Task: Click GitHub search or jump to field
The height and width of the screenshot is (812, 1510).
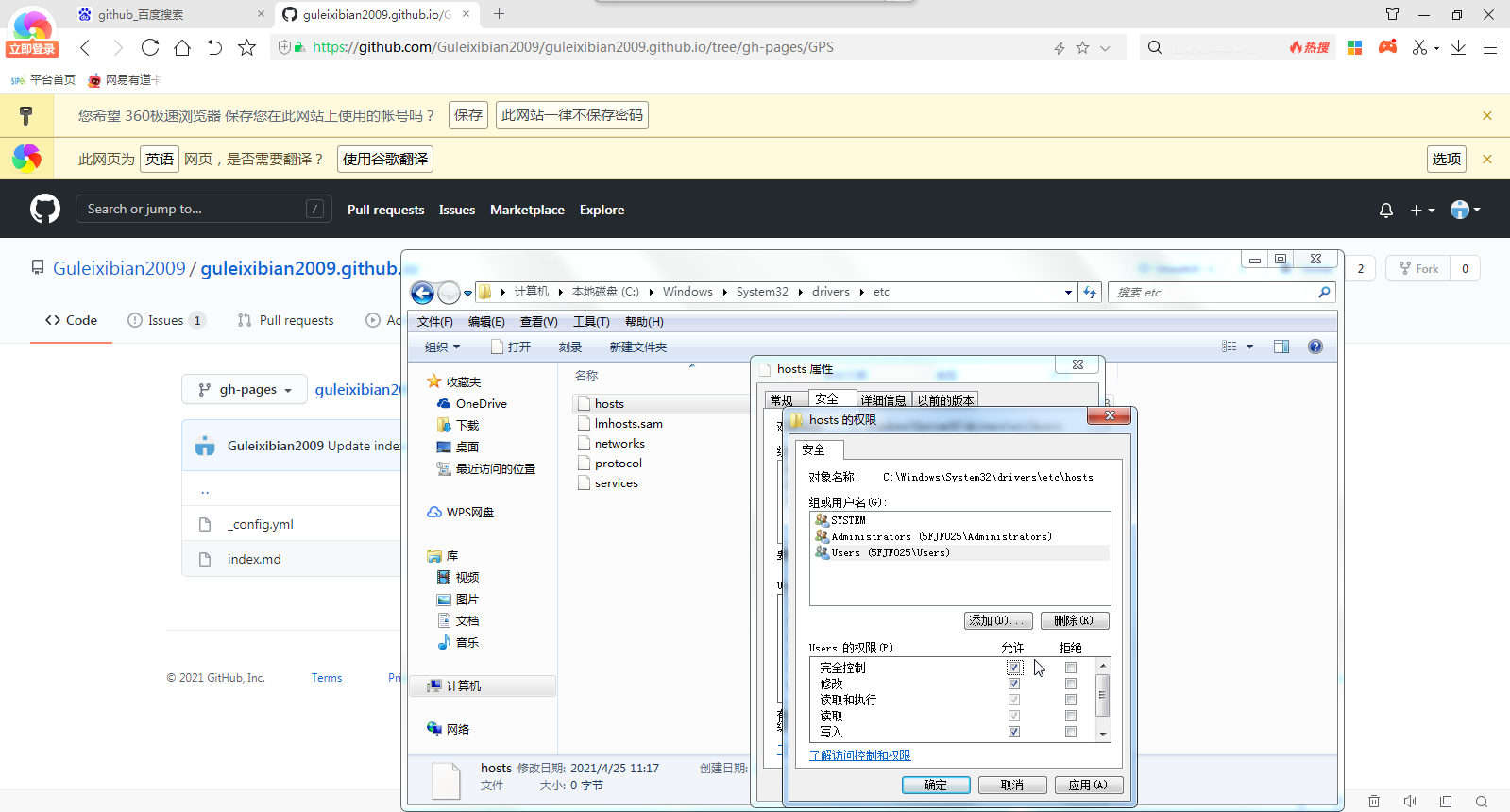Action: point(203,209)
